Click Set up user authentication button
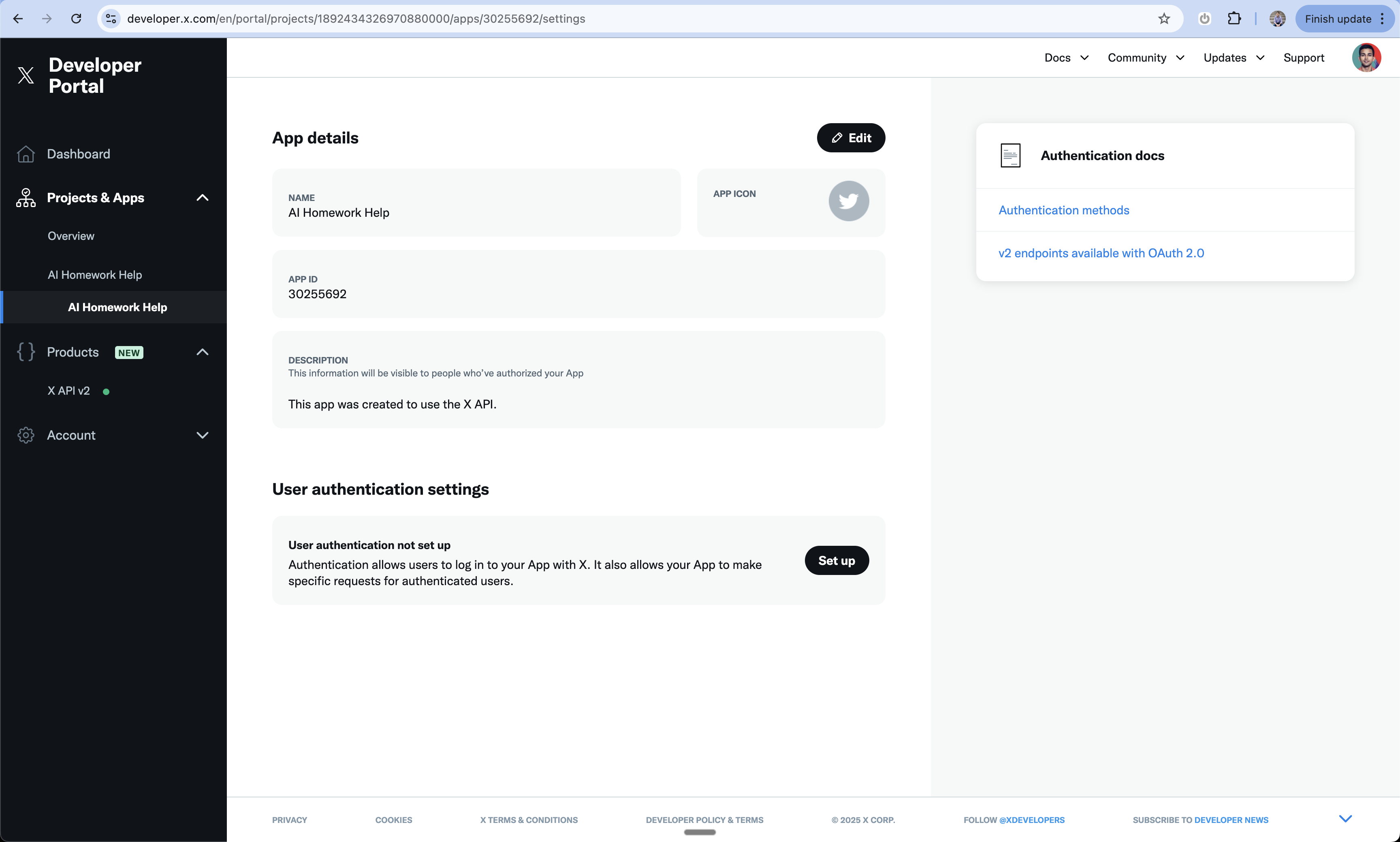The image size is (1400, 842). (836, 560)
